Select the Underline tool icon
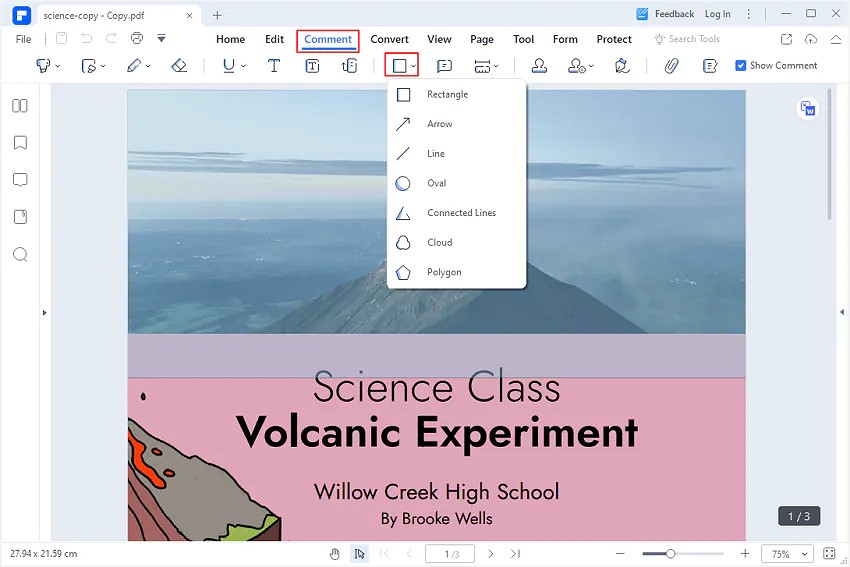 pyautogui.click(x=229, y=66)
